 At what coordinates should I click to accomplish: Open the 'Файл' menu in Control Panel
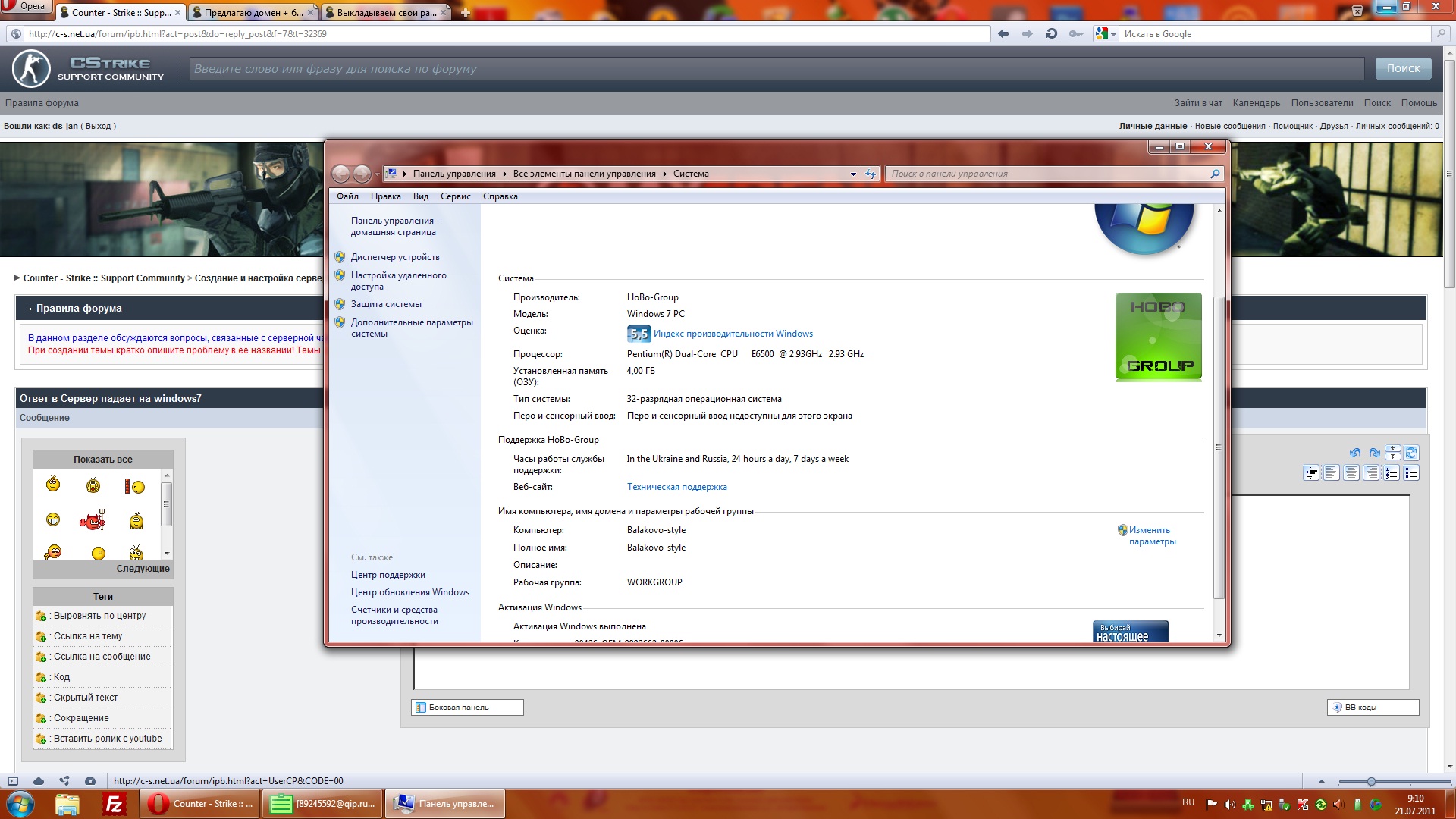point(347,196)
